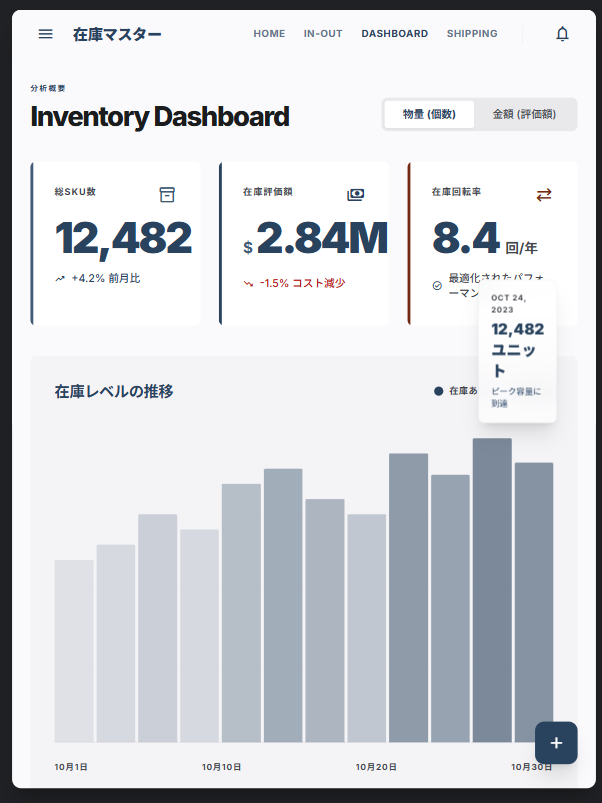Click the upward trend icon beside +4.2%

coord(60,279)
